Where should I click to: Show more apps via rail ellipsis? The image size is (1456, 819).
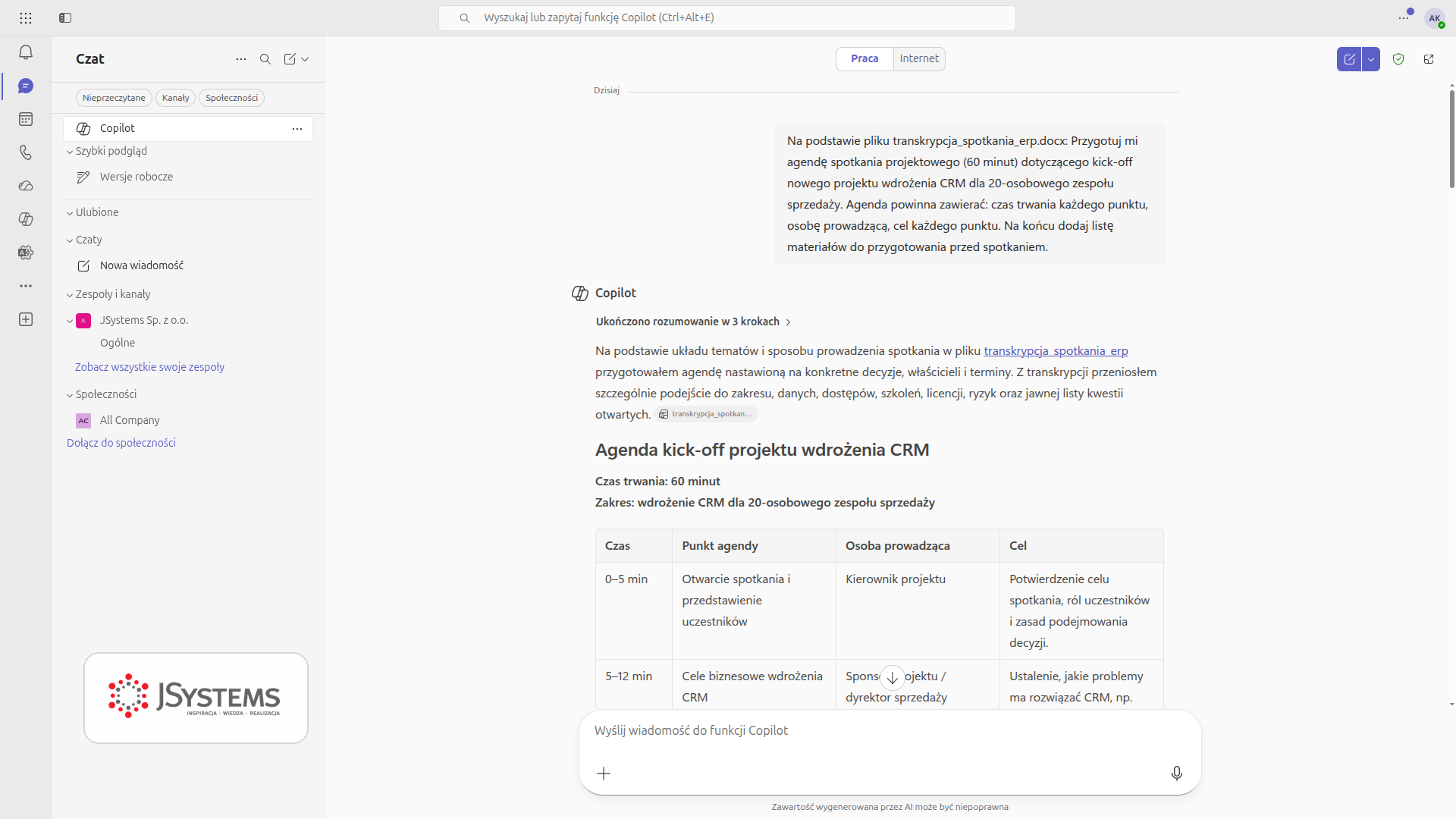pyautogui.click(x=26, y=286)
